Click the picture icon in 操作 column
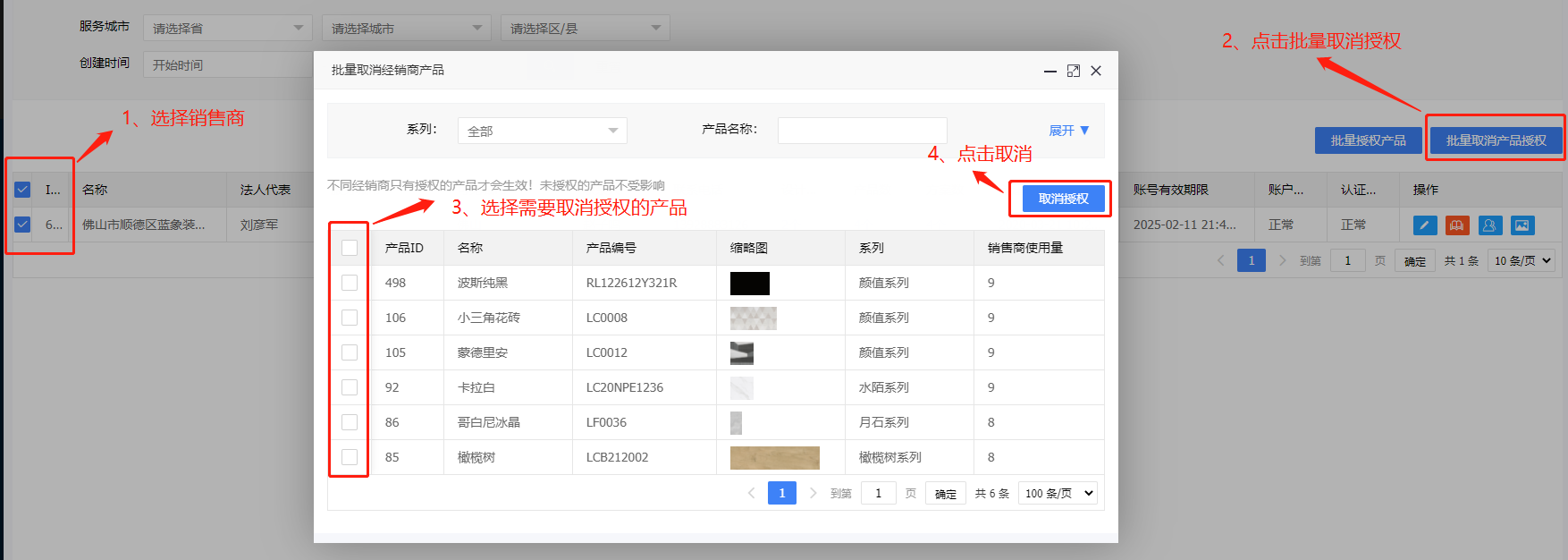Screen dimensions: 1568x560 1522,225
